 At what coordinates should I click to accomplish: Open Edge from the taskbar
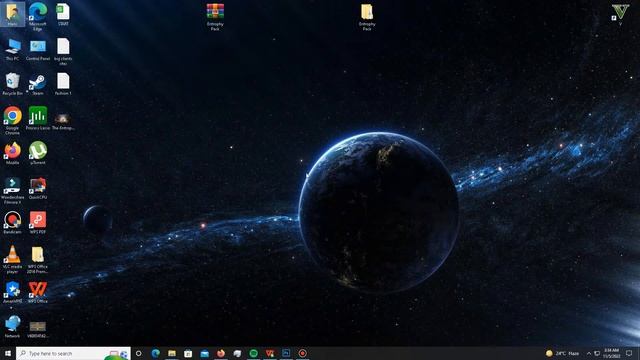156,353
